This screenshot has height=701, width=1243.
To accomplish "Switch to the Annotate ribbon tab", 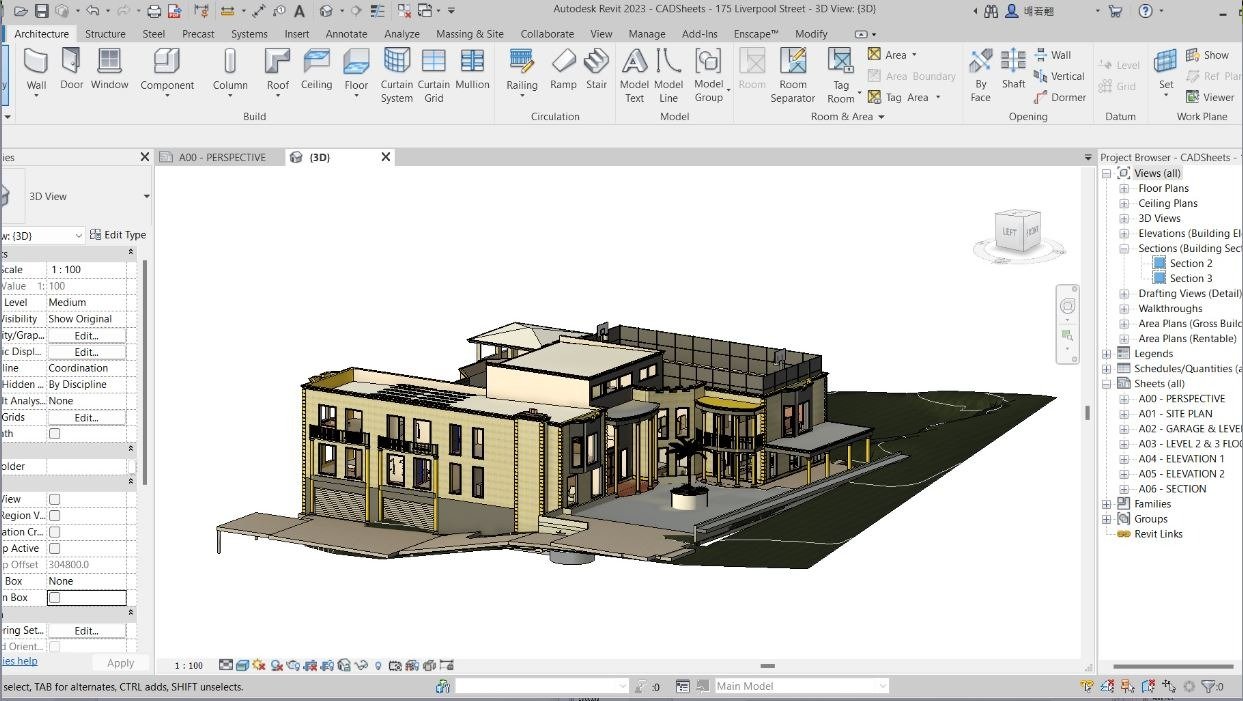I will 347,34.
